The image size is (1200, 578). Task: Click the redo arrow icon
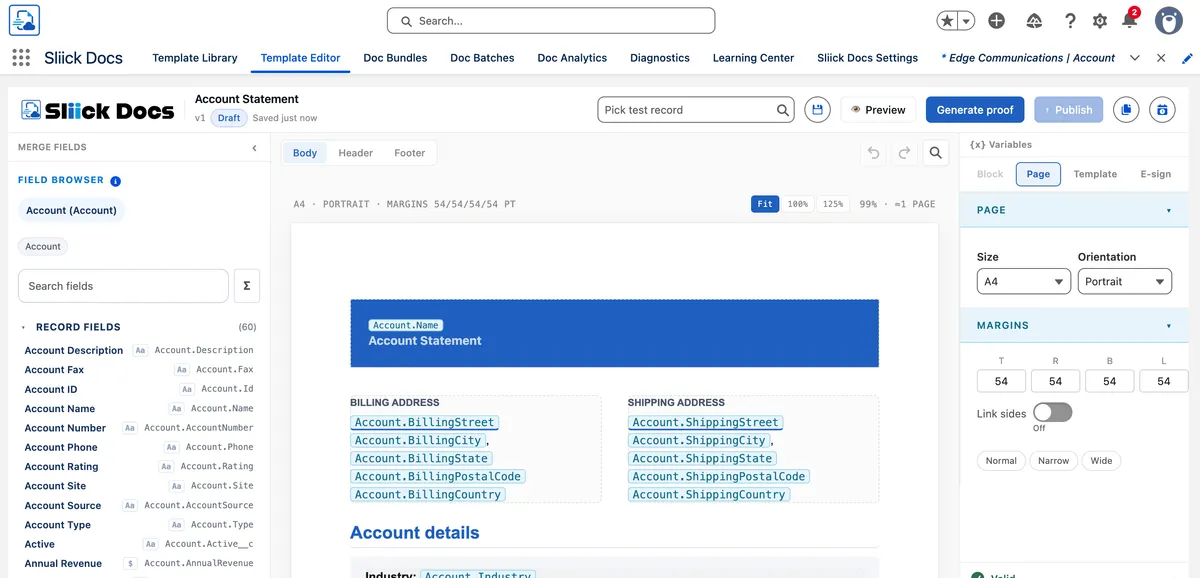904,153
